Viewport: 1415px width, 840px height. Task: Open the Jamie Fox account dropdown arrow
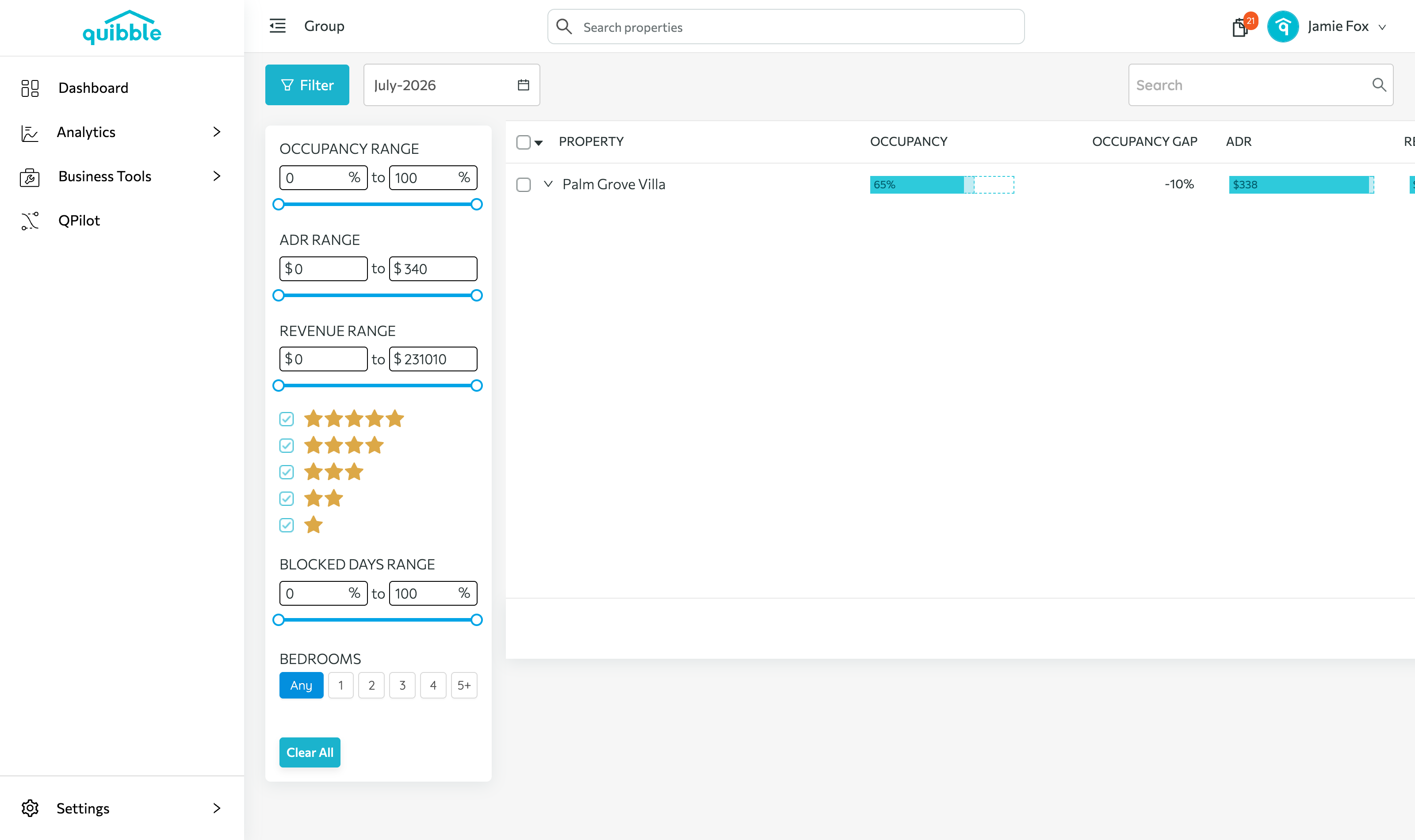(x=1382, y=27)
